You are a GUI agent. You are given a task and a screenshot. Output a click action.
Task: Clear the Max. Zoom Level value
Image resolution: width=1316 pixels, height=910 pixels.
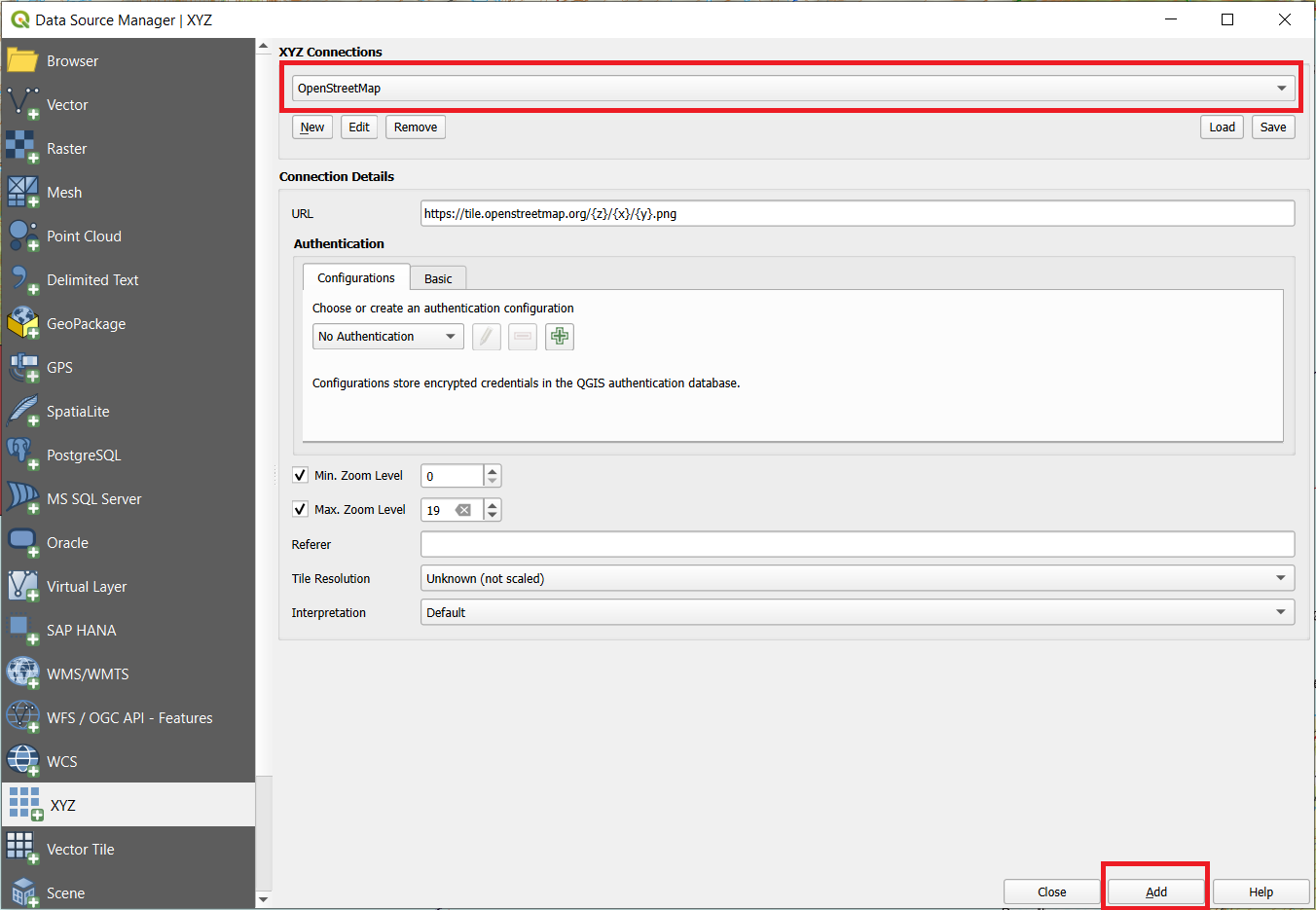pyautogui.click(x=463, y=510)
